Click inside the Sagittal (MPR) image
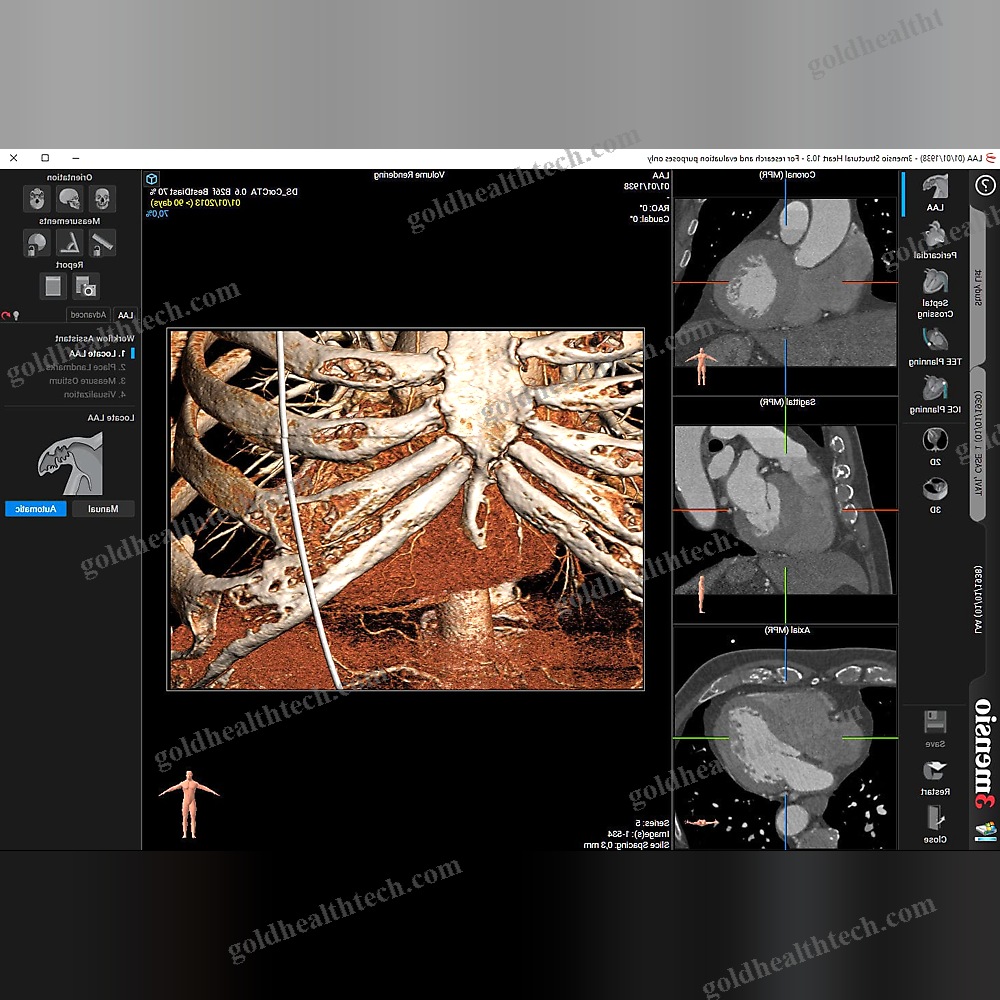1000x1000 pixels. pos(786,509)
